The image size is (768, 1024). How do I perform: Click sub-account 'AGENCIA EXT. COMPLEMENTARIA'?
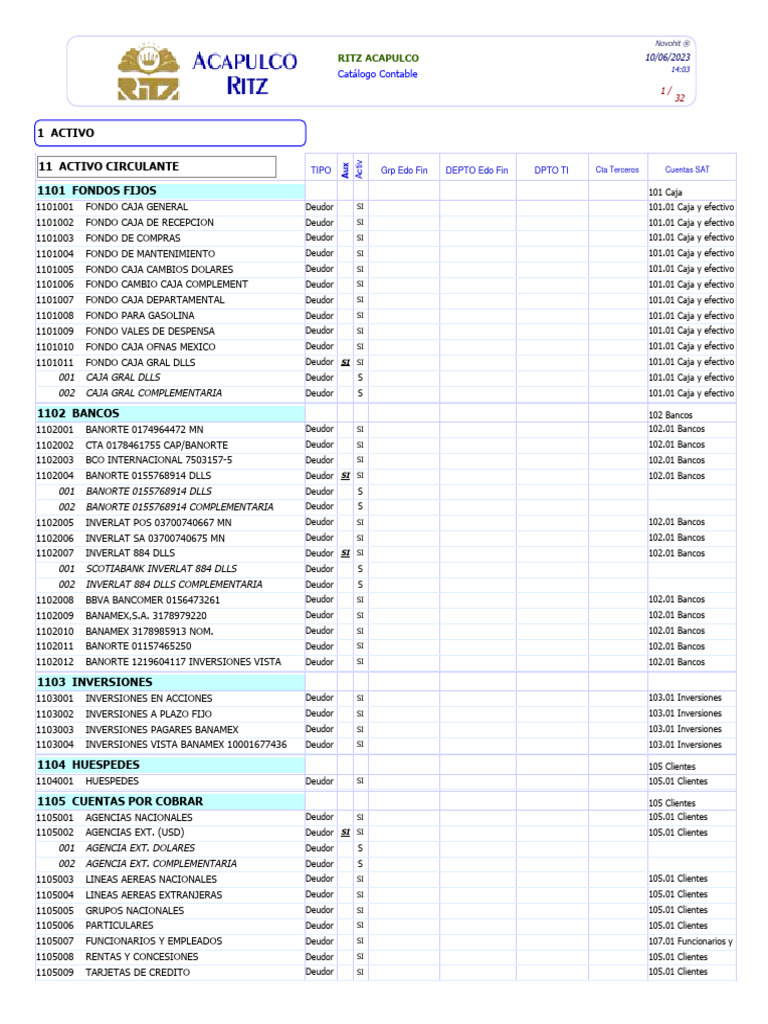[161, 865]
